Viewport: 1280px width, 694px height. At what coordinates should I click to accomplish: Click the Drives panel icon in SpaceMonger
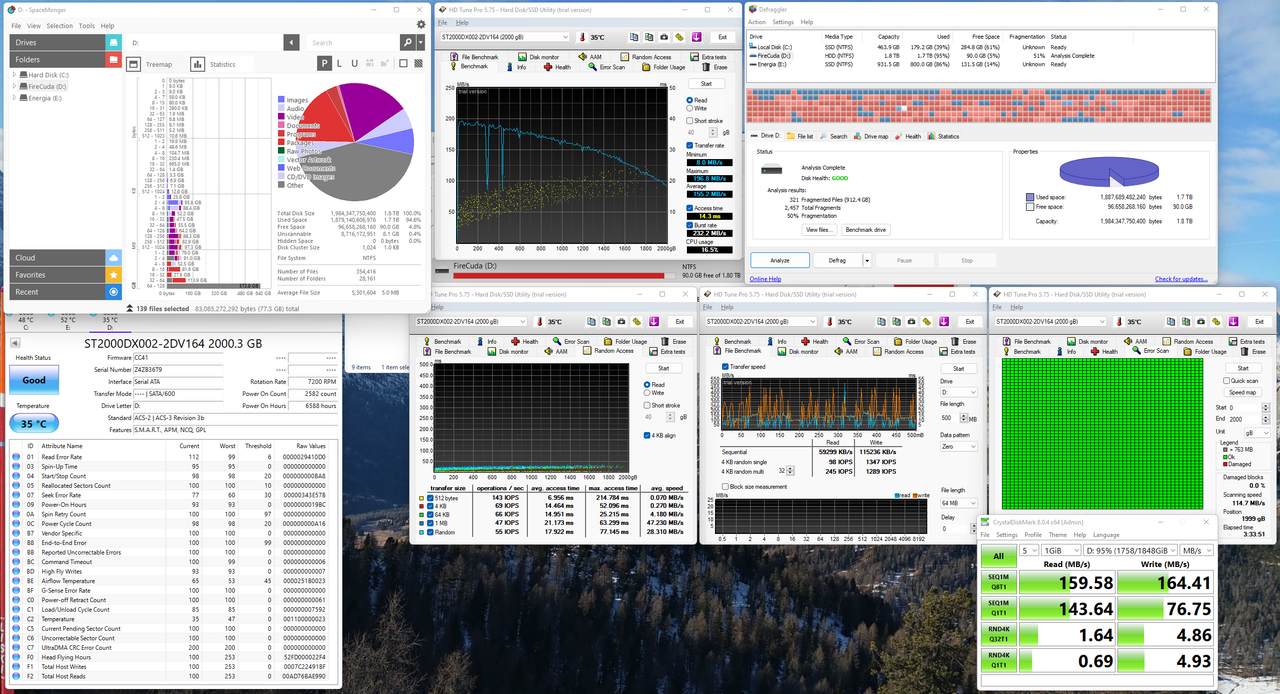[x=114, y=42]
